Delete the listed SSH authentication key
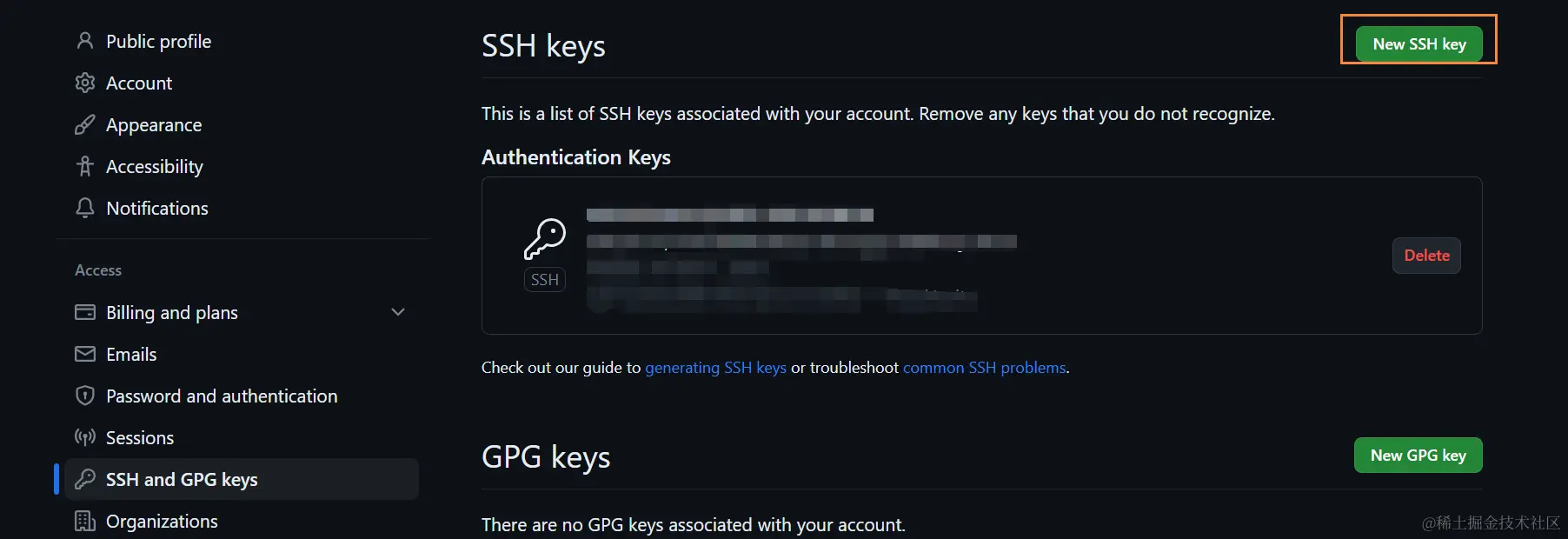The height and width of the screenshot is (539, 1568). tap(1425, 256)
